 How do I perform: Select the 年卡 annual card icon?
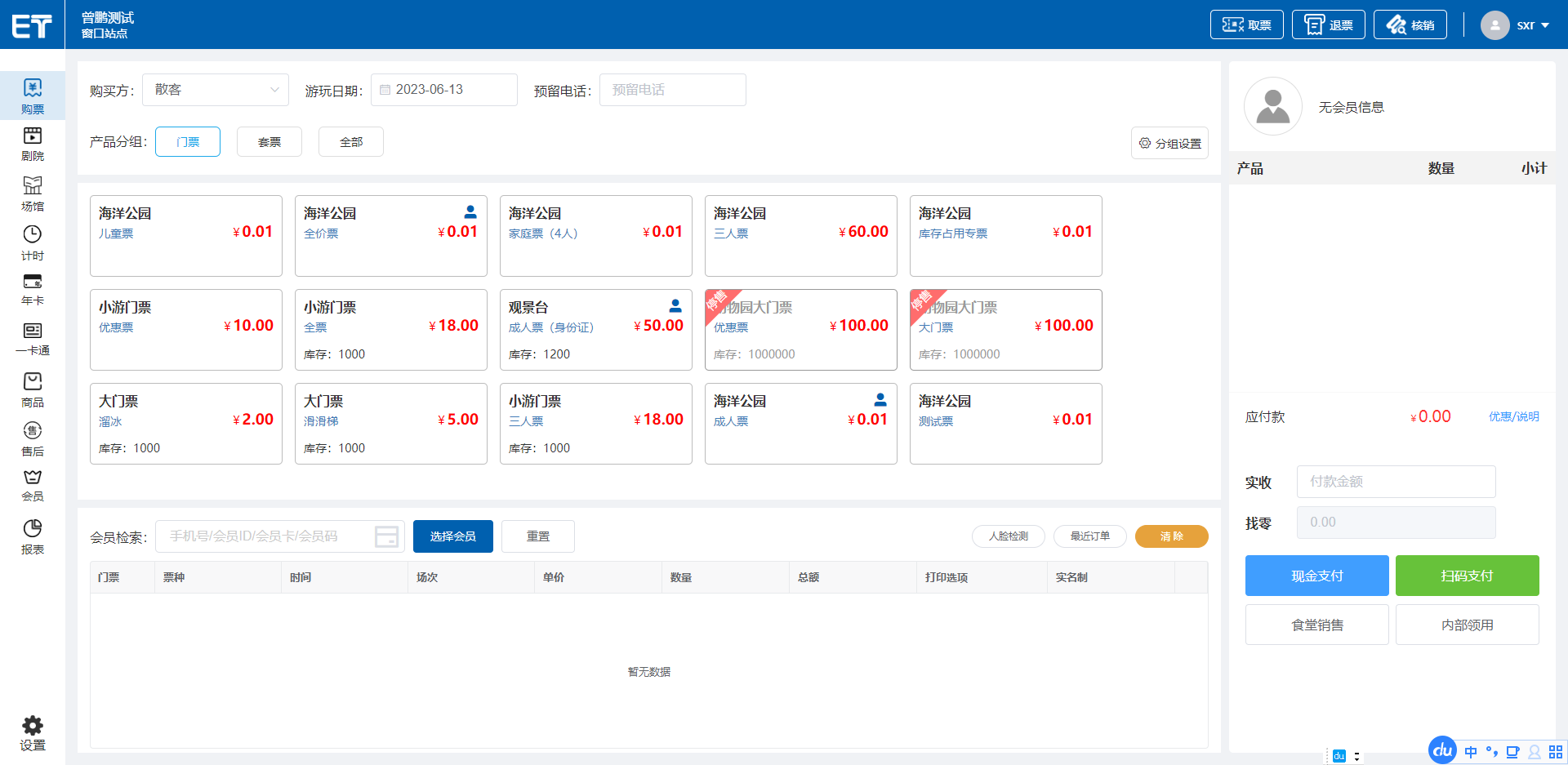click(x=33, y=282)
